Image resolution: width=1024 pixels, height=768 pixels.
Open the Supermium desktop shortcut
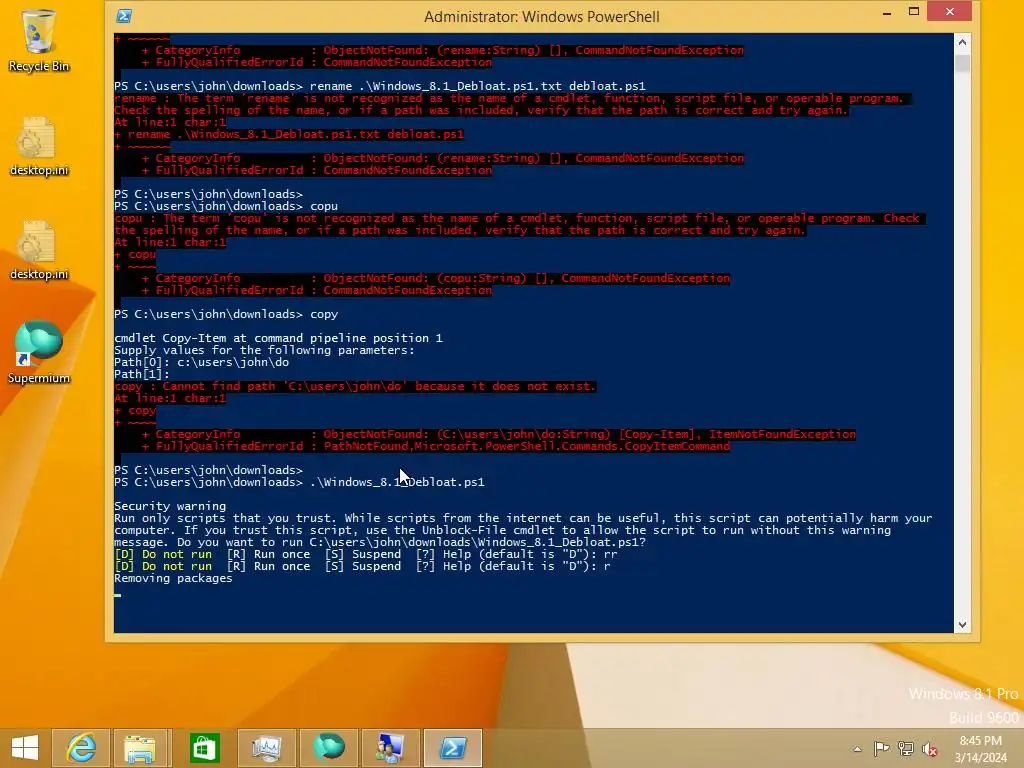39,353
